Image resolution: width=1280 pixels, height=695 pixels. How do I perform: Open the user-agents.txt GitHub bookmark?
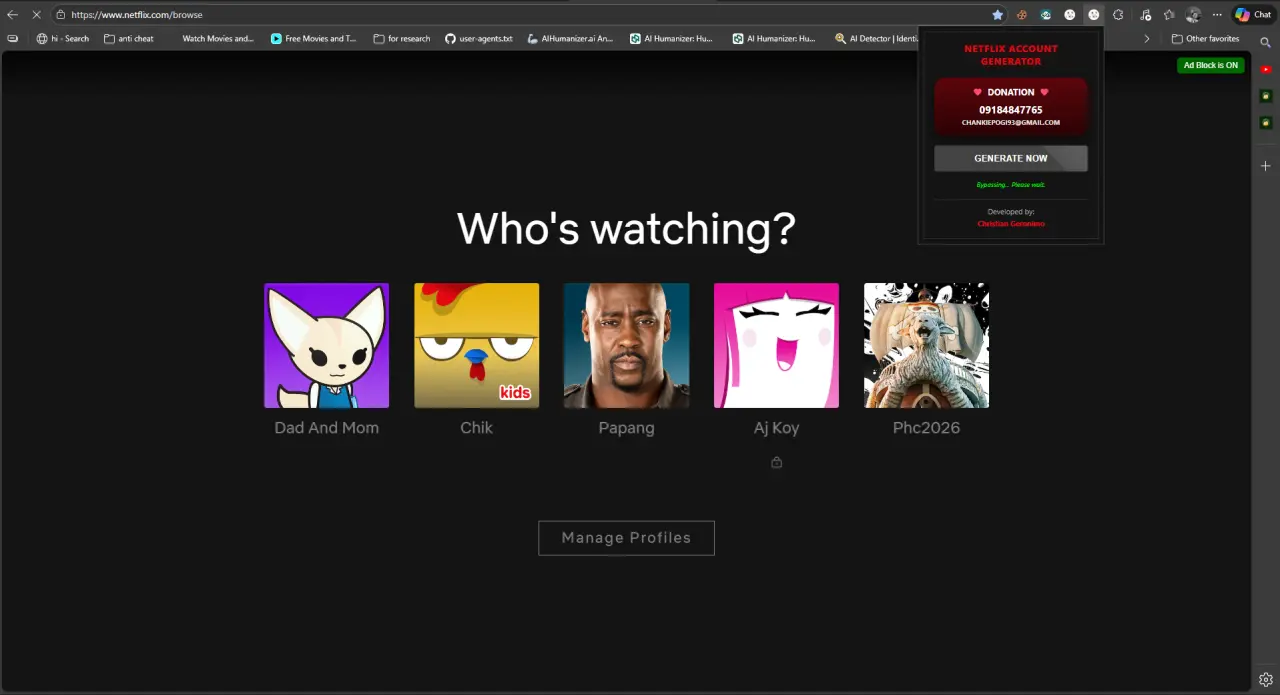click(x=479, y=39)
